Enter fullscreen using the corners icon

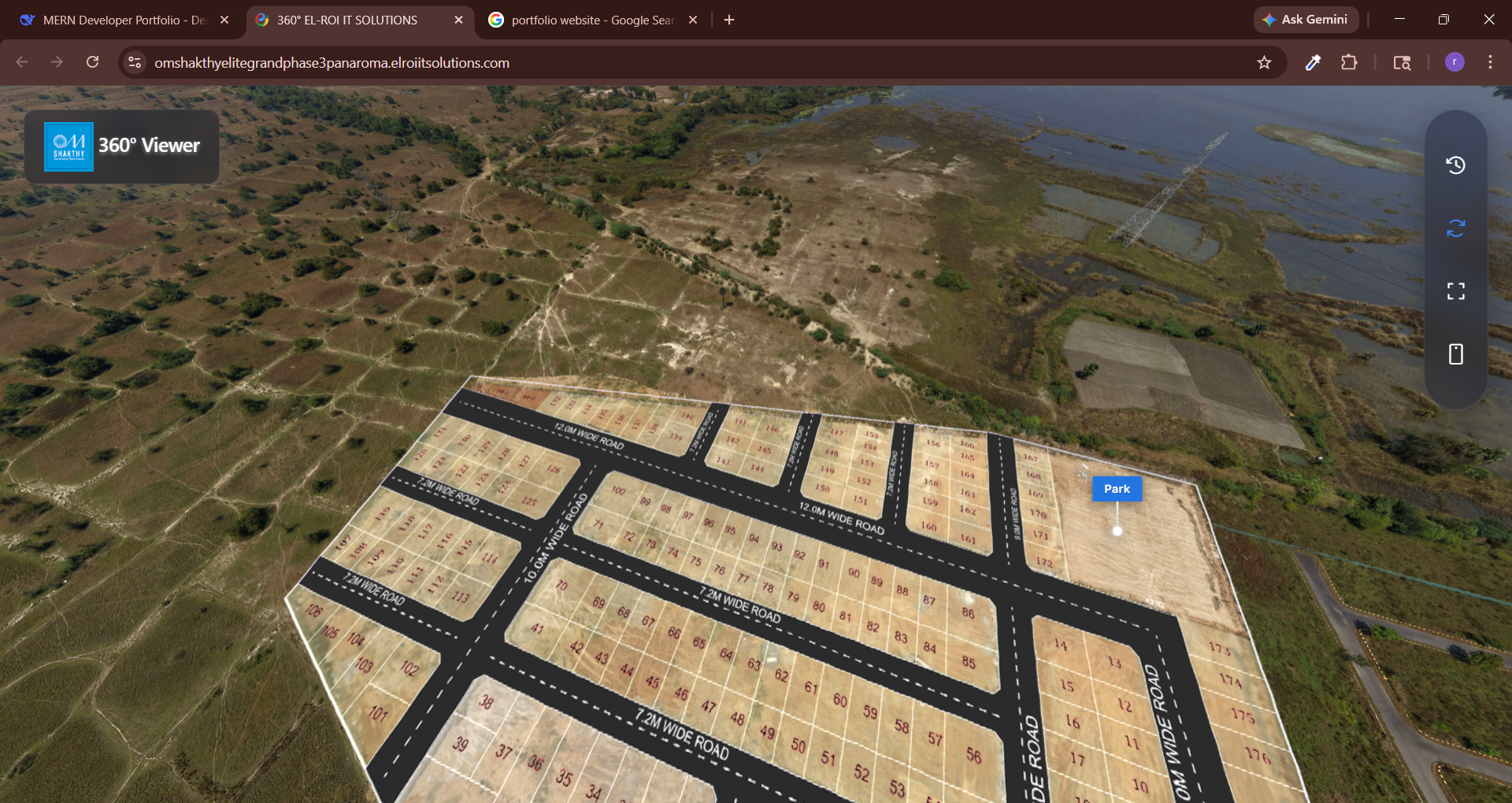[x=1455, y=291]
